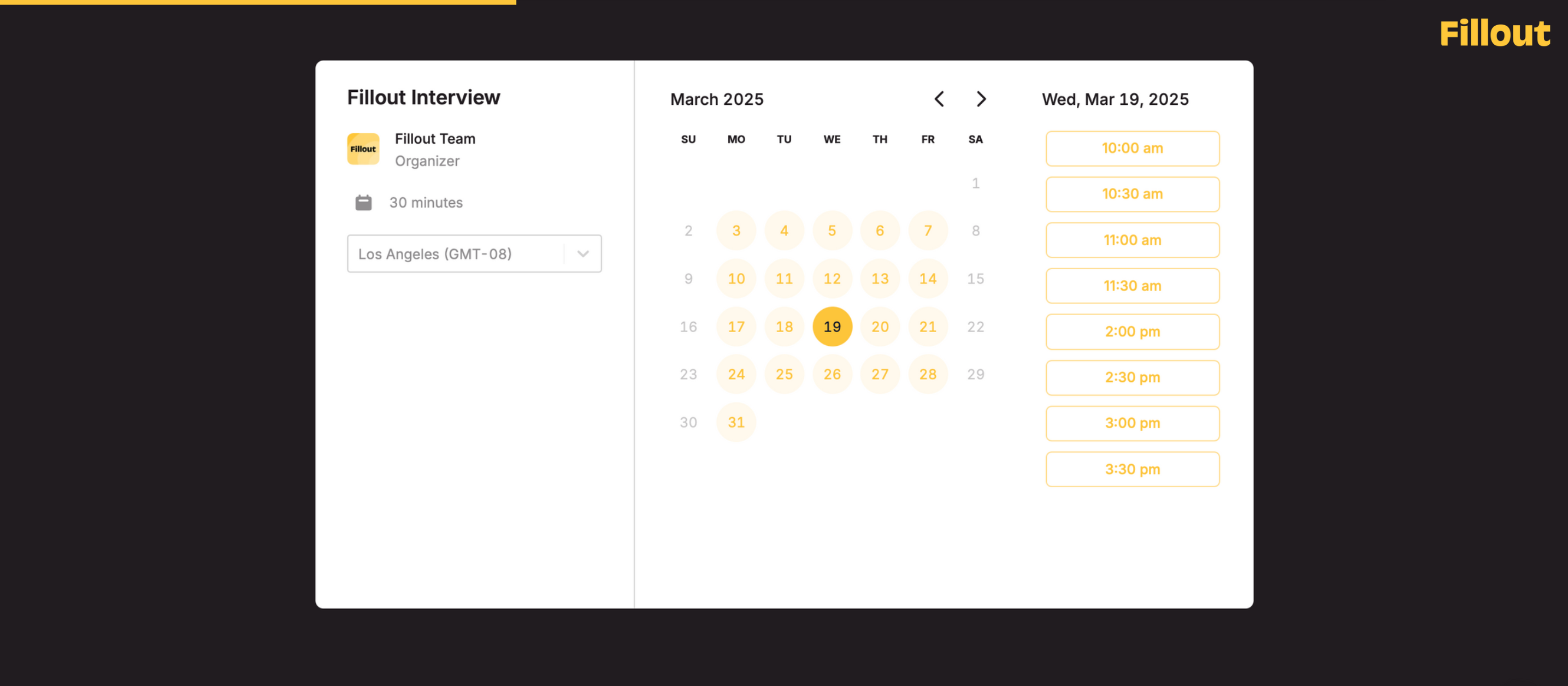Click the "30 minutes" duration text

(x=426, y=203)
